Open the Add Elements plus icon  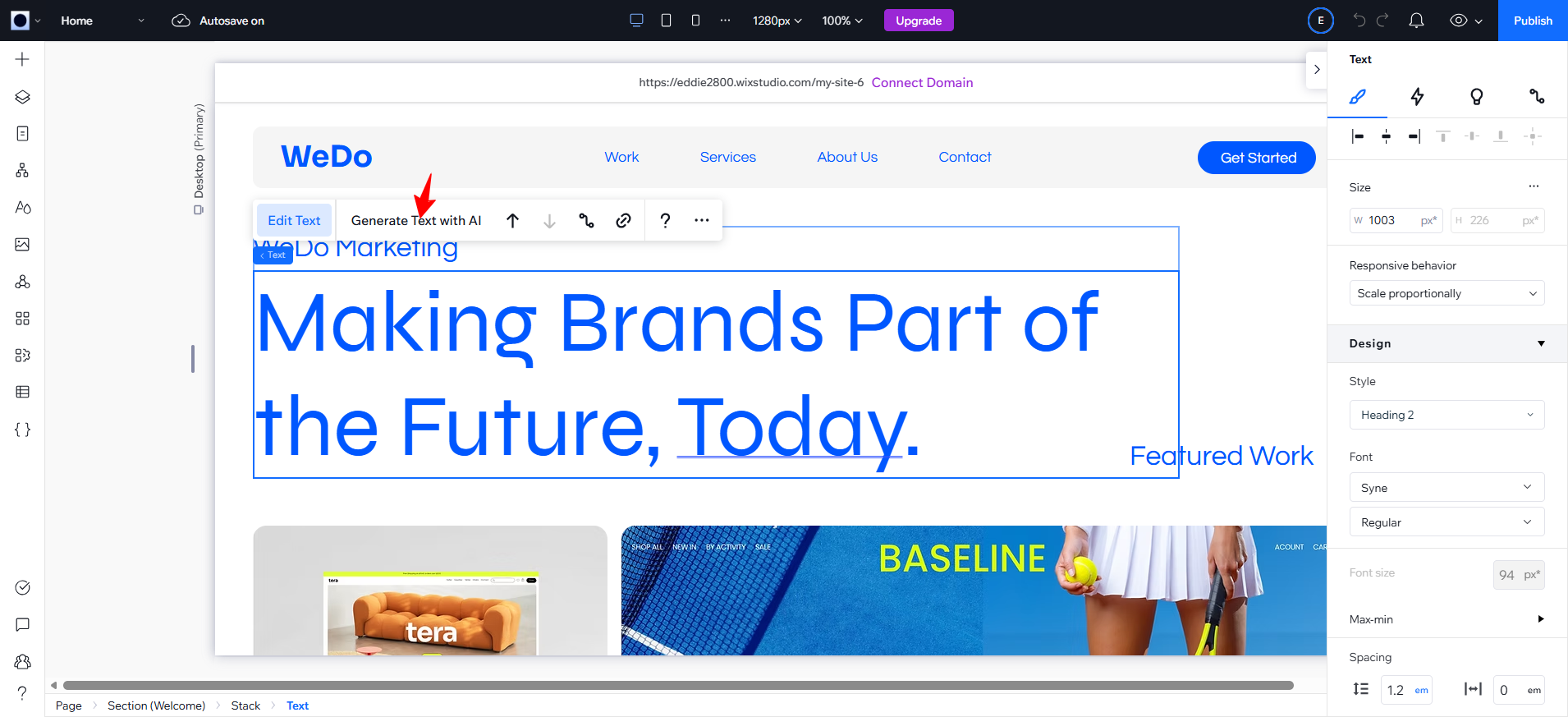point(22,59)
